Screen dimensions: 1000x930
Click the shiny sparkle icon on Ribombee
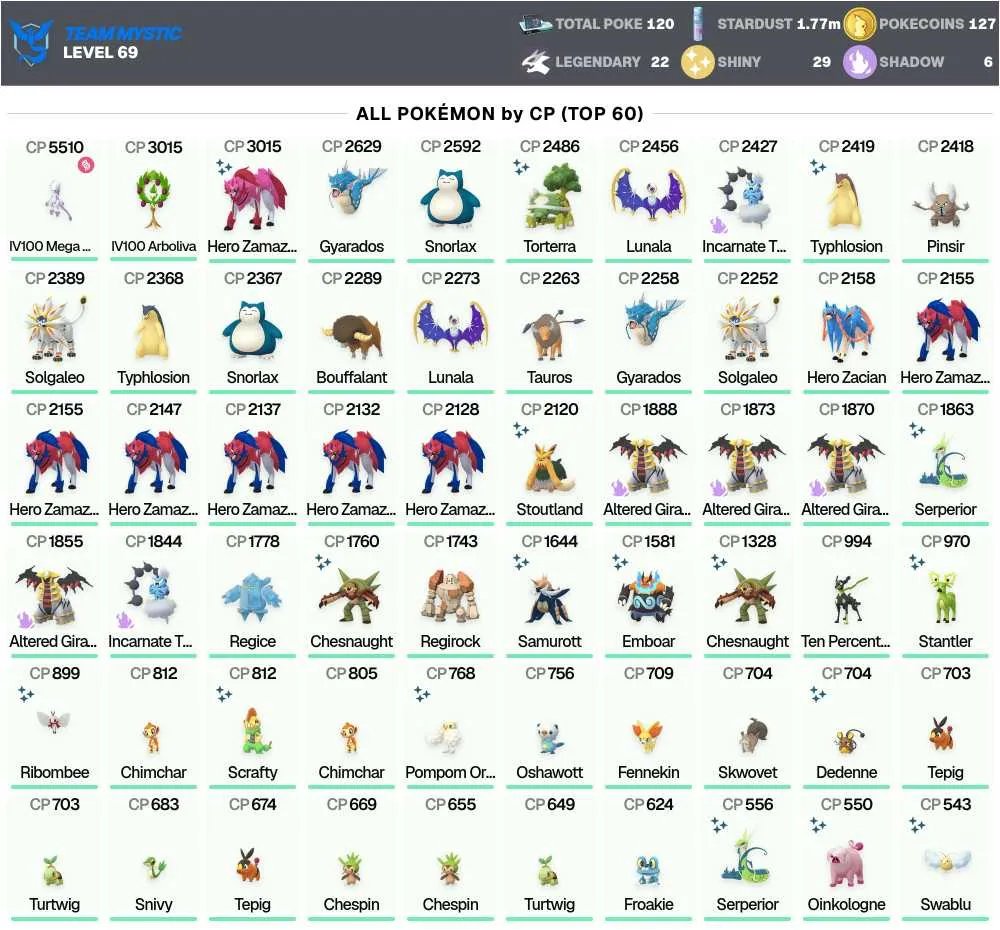click(26, 694)
